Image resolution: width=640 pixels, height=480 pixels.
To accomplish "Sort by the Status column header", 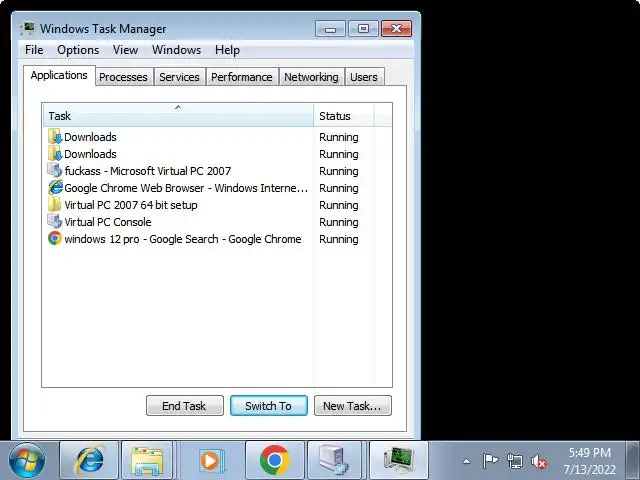I will 344,116.
